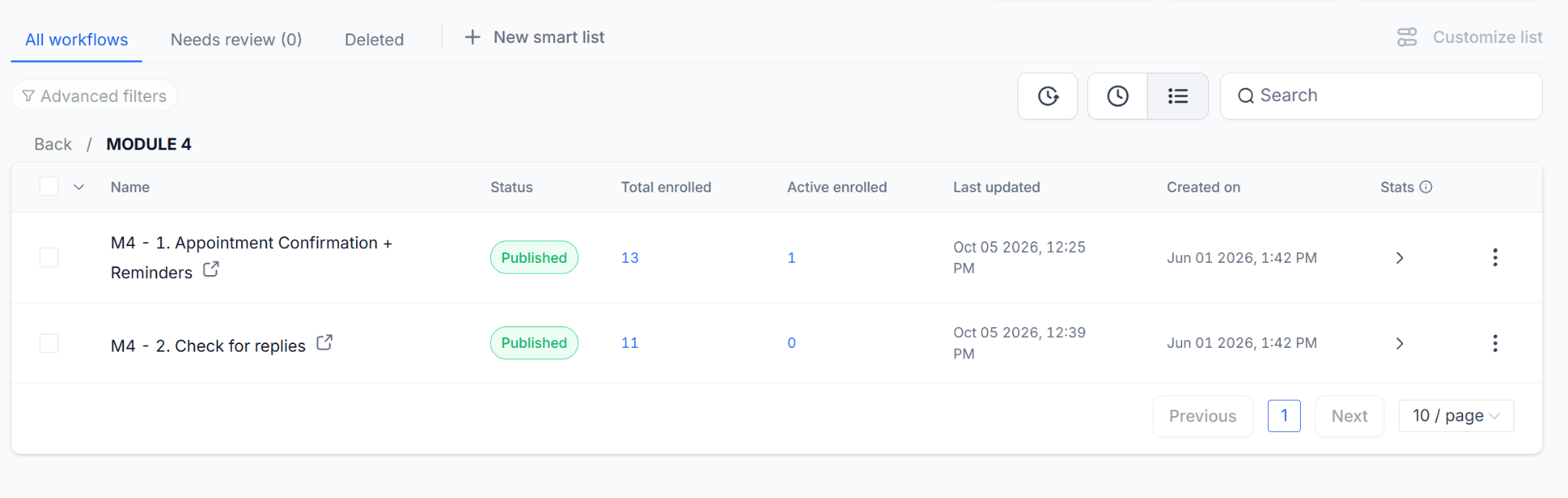This screenshot has width=1568, height=498.
Task: Open the 10 / page size dropdown
Action: coord(1456,416)
